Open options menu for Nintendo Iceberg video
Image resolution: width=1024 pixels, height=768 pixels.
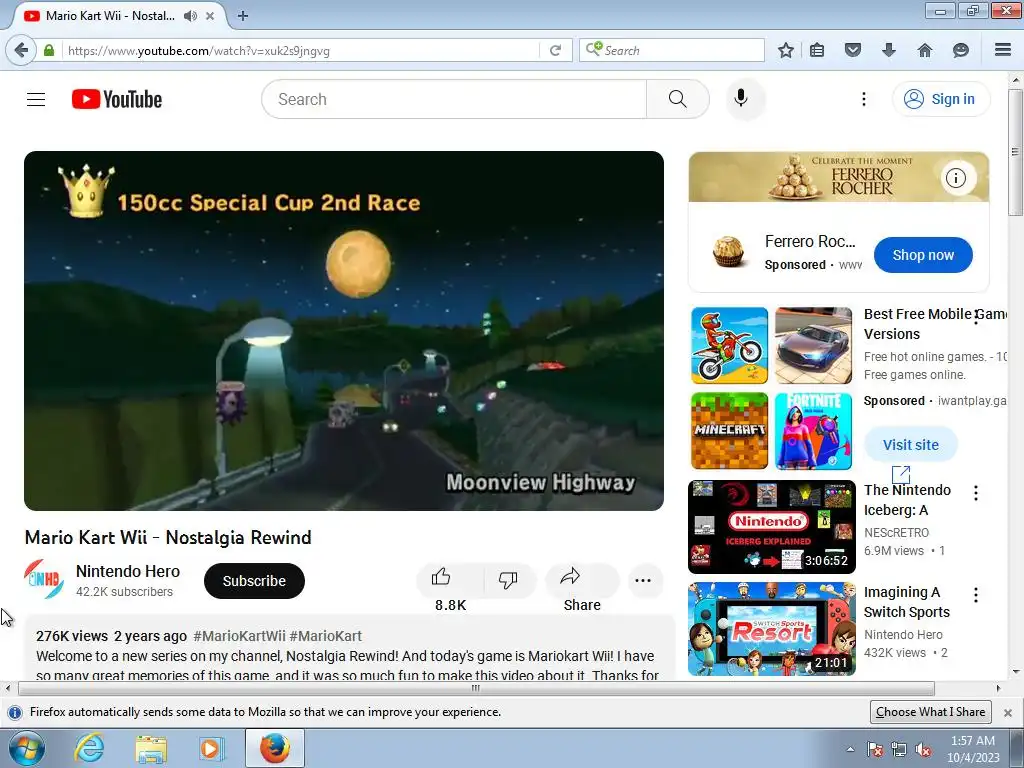(x=976, y=493)
